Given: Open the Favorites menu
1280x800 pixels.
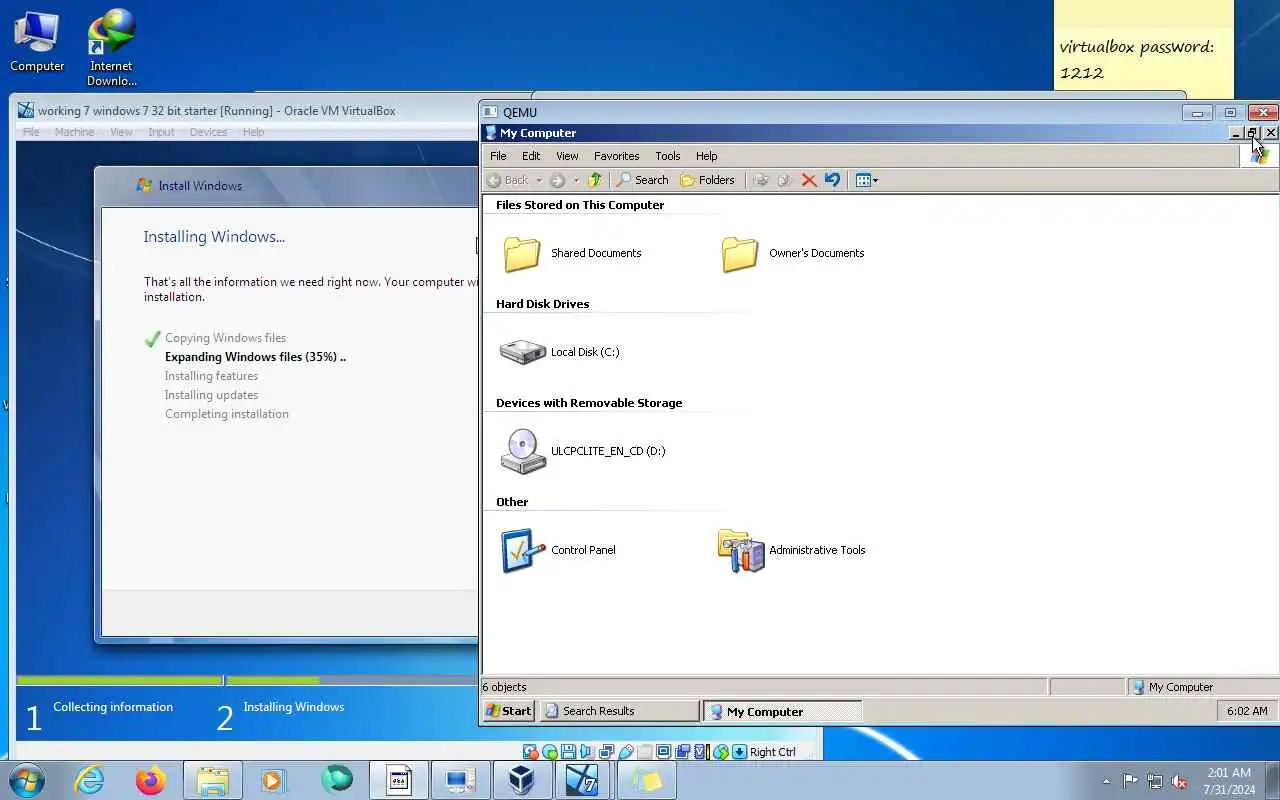Looking at the screenshot, I should (617, 156).
